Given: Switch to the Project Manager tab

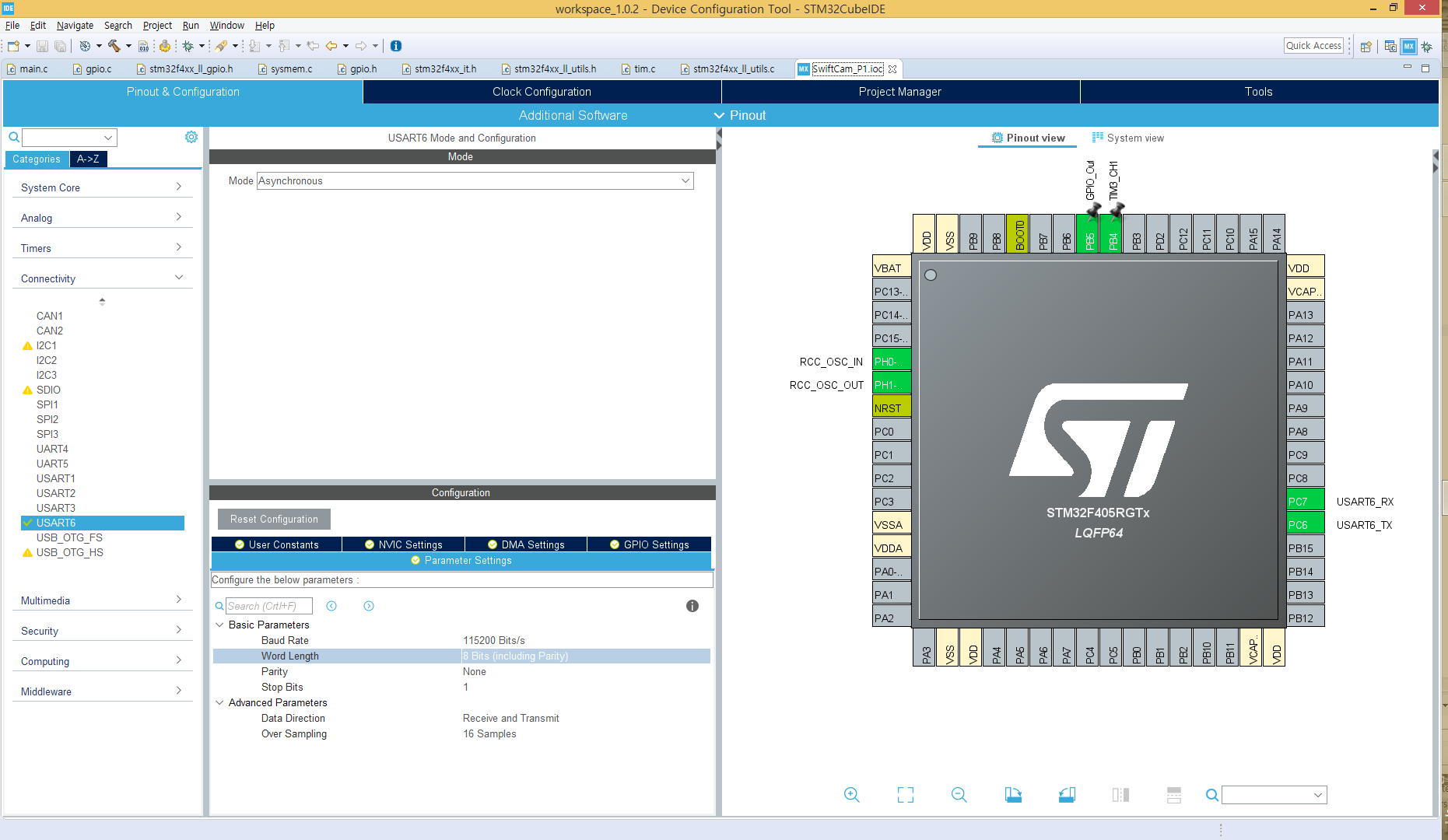Looking at the screenshot, I should [x=900, y=92].
